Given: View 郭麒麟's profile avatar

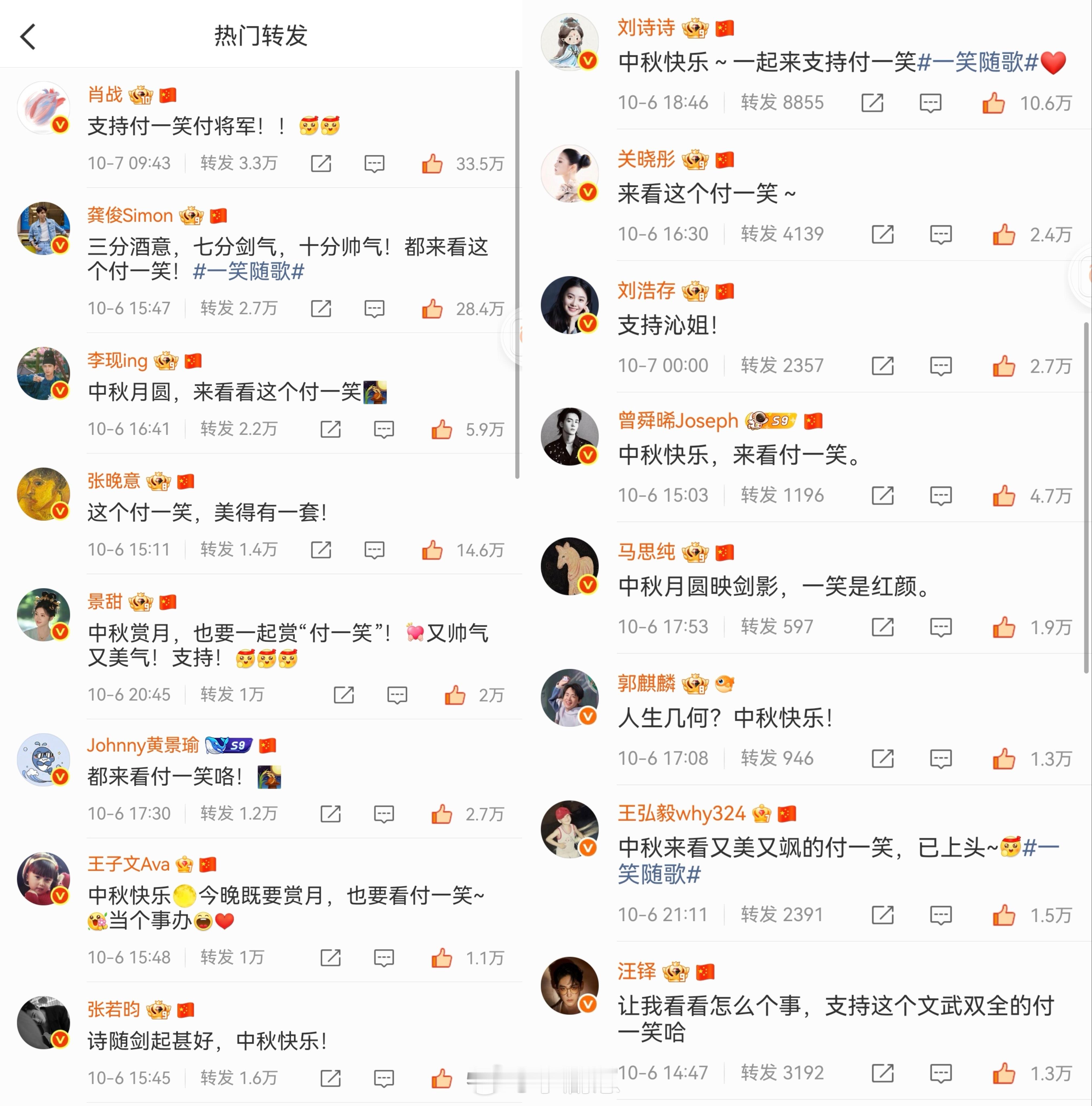Looking at the screenshot, I should pyautogui.click(x=570, y=698).
